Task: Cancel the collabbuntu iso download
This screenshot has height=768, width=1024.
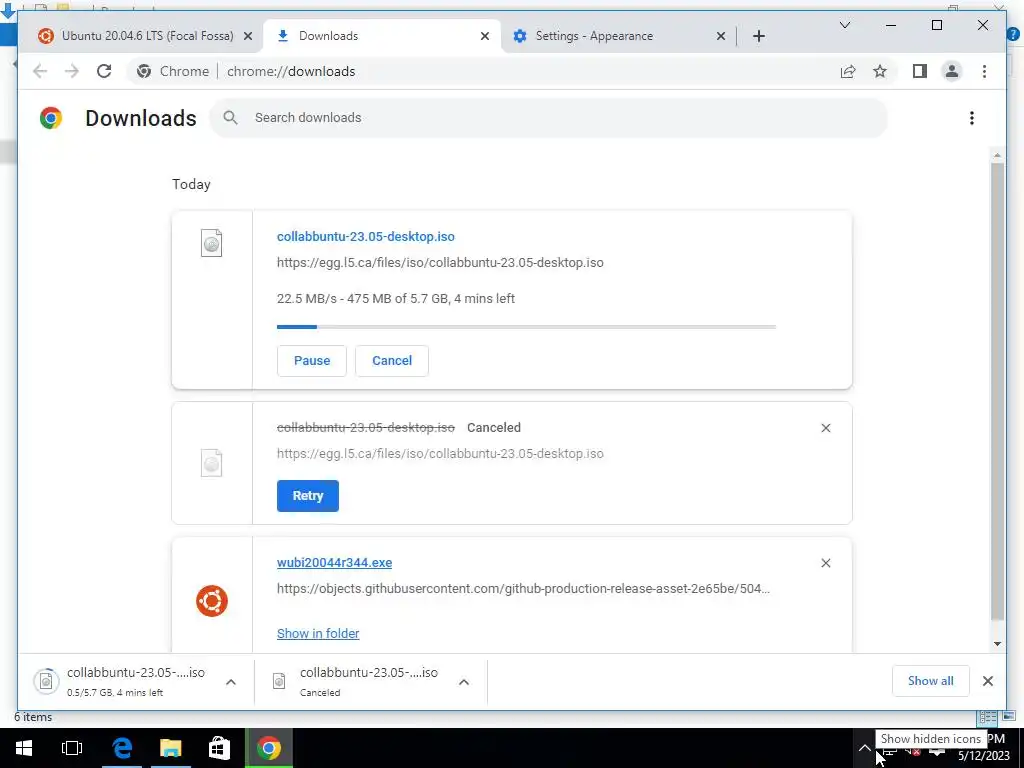Action: pyautogui.click(x=392, y=360)
